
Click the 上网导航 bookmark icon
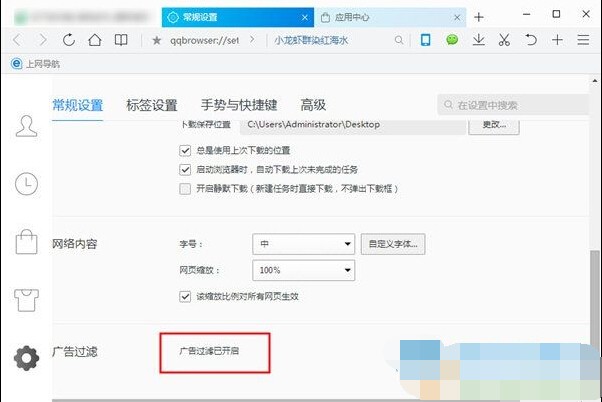click(17, 63)
